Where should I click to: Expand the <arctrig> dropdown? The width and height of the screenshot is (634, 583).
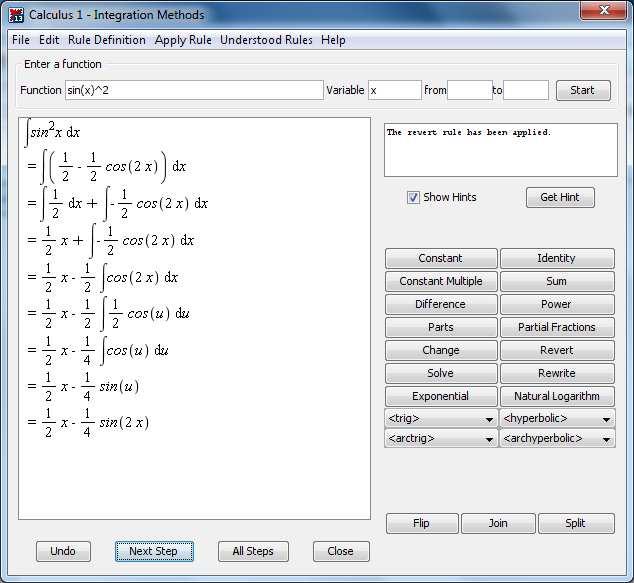(x=441, y=438)
